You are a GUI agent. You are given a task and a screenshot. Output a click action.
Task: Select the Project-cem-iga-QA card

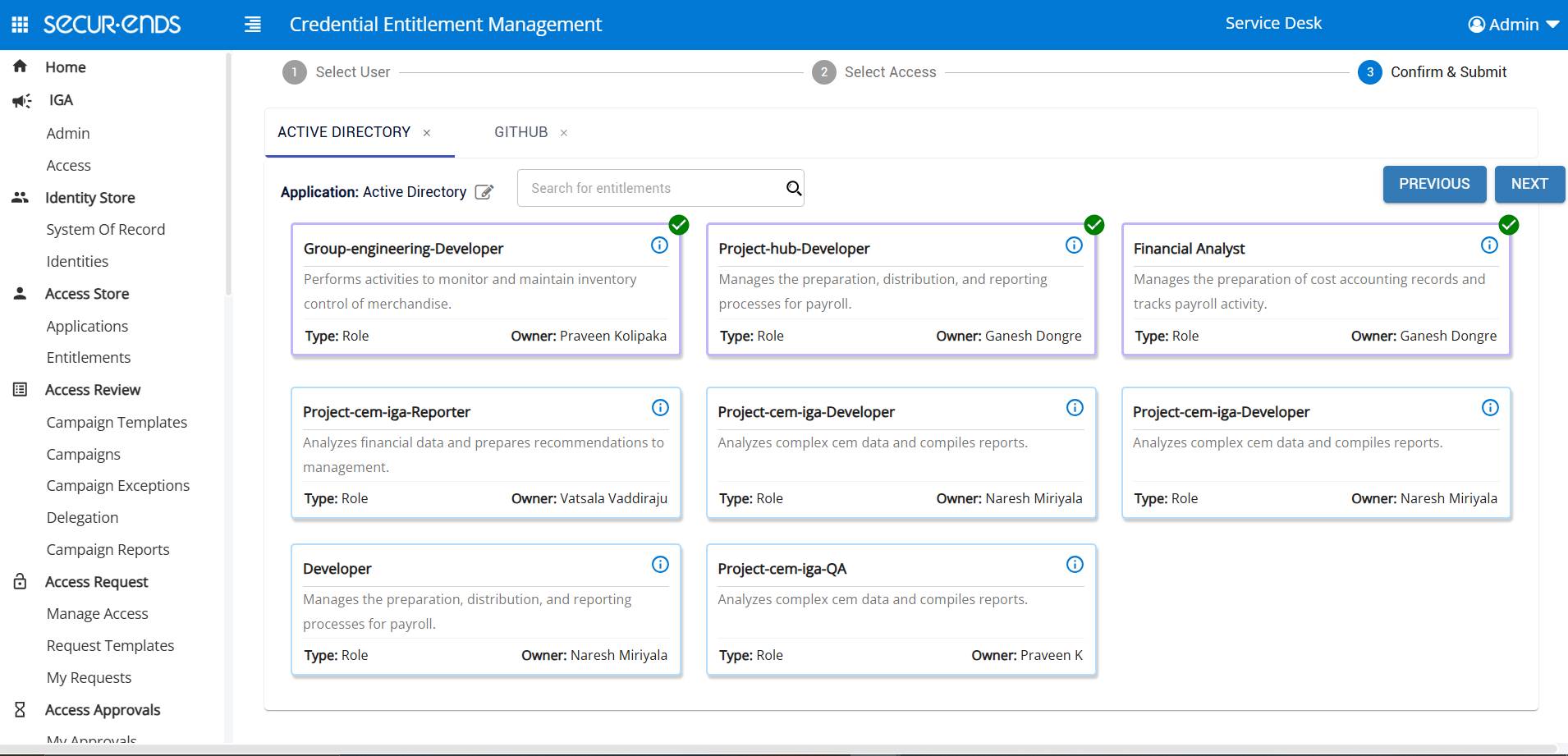click(901, 610)
